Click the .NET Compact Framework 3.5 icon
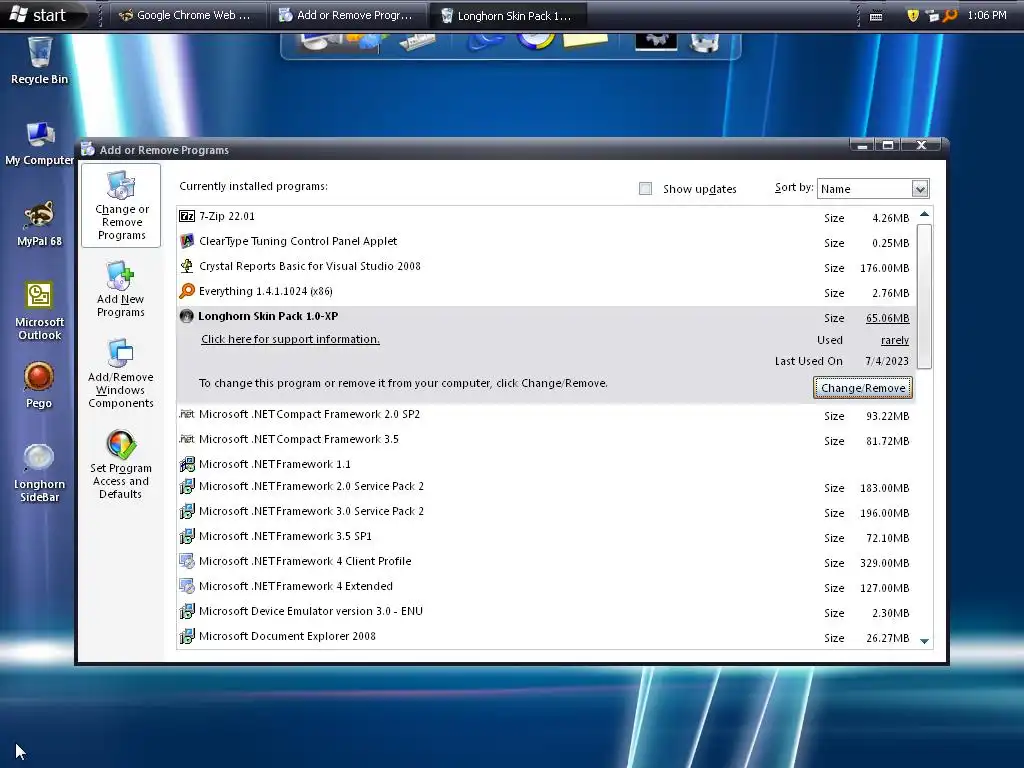 (x=187, y=439)
